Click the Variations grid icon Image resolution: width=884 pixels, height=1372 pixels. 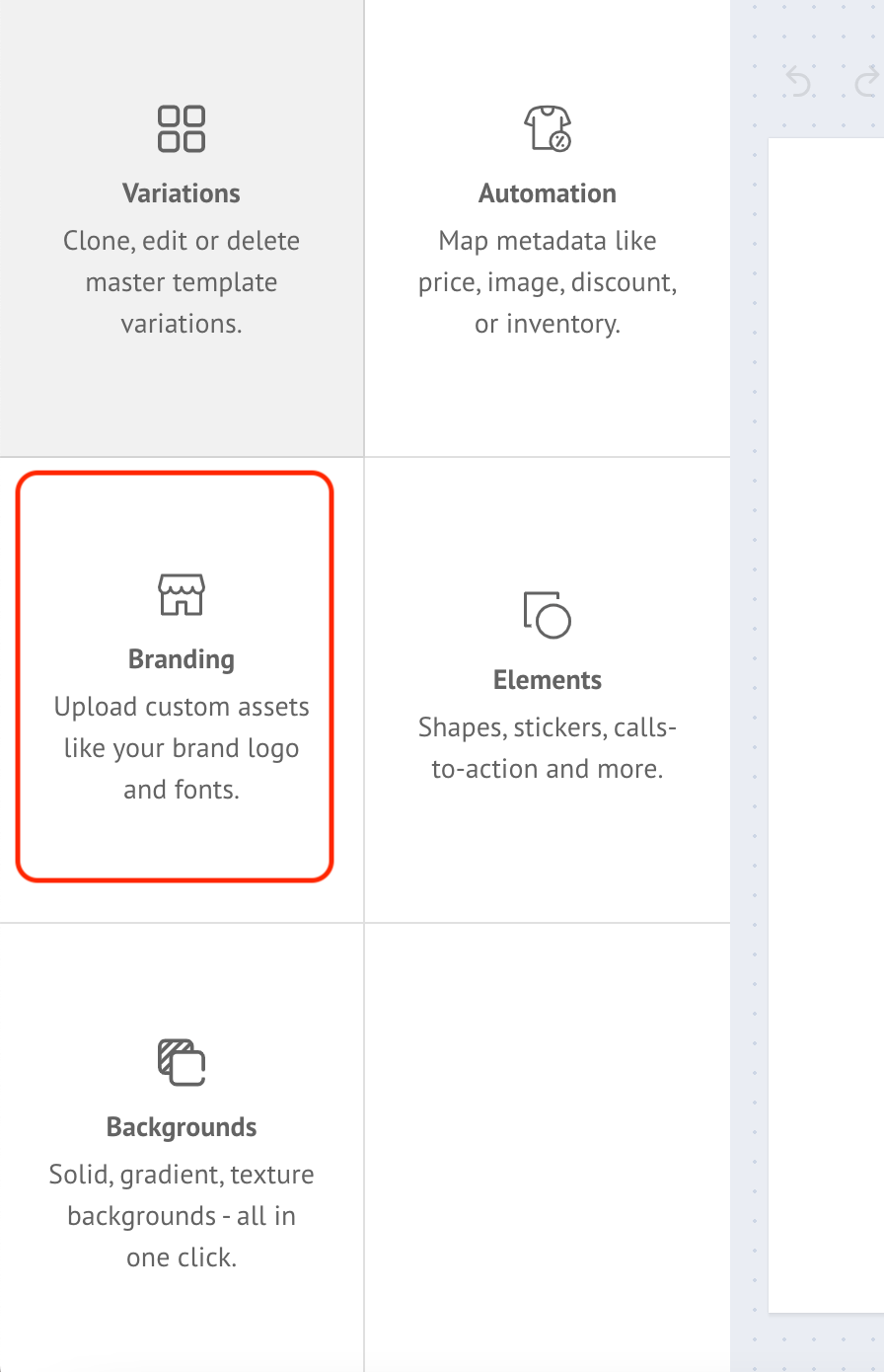(182, 129)
